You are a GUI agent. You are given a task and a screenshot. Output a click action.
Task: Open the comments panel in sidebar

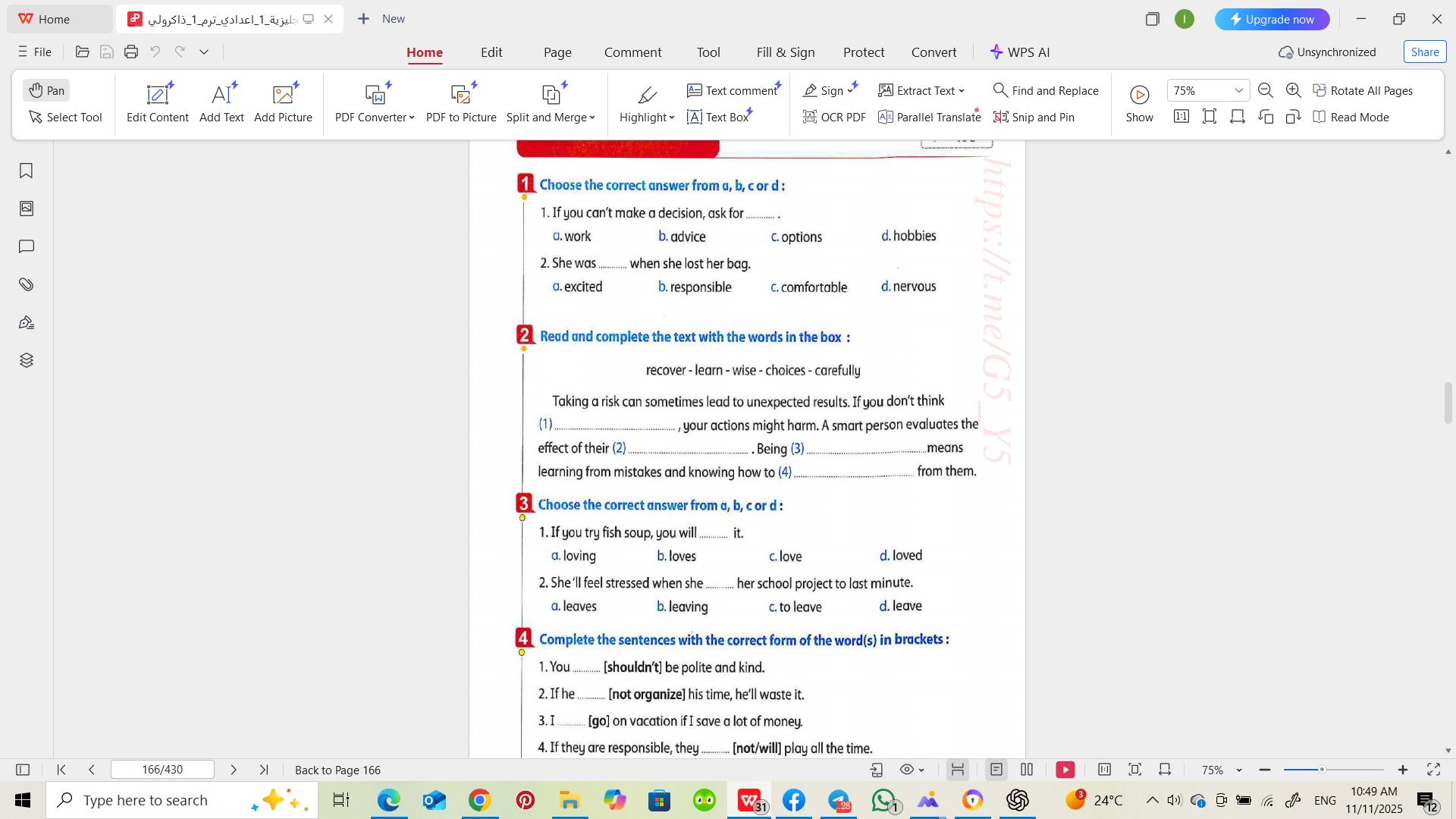(26, 246)
